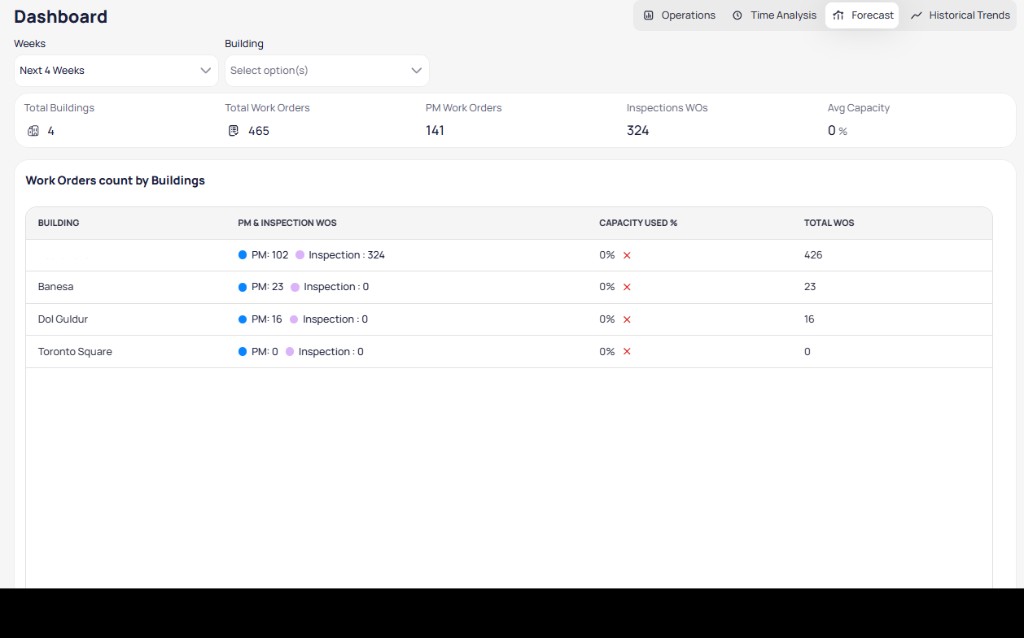The width and height of the screenshot is (1024, 638).
Task: Click the Inspections WOs value 324
Action: pyautogui.click(x=638, y=131)
